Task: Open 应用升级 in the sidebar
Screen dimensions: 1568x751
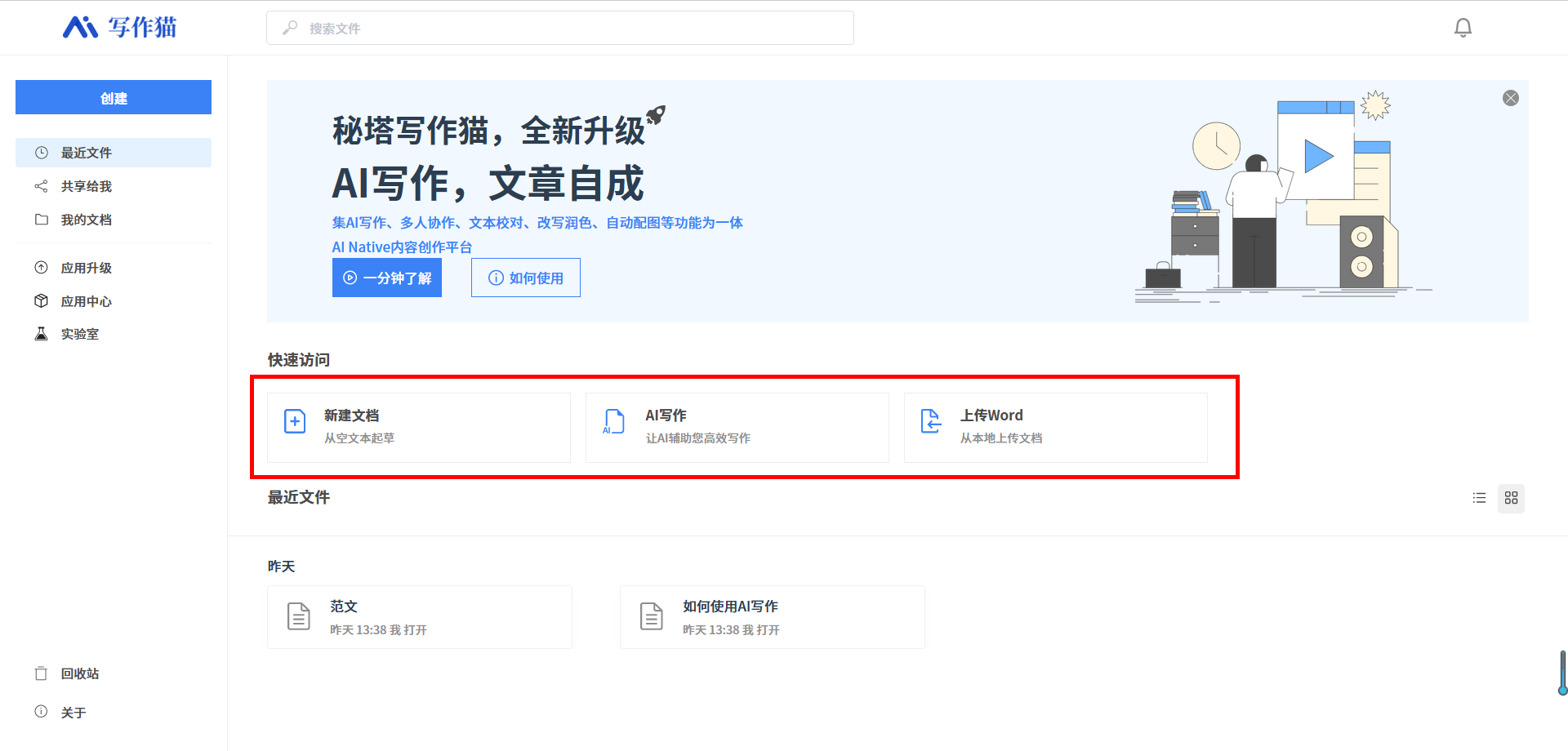Action: [114, 268]
